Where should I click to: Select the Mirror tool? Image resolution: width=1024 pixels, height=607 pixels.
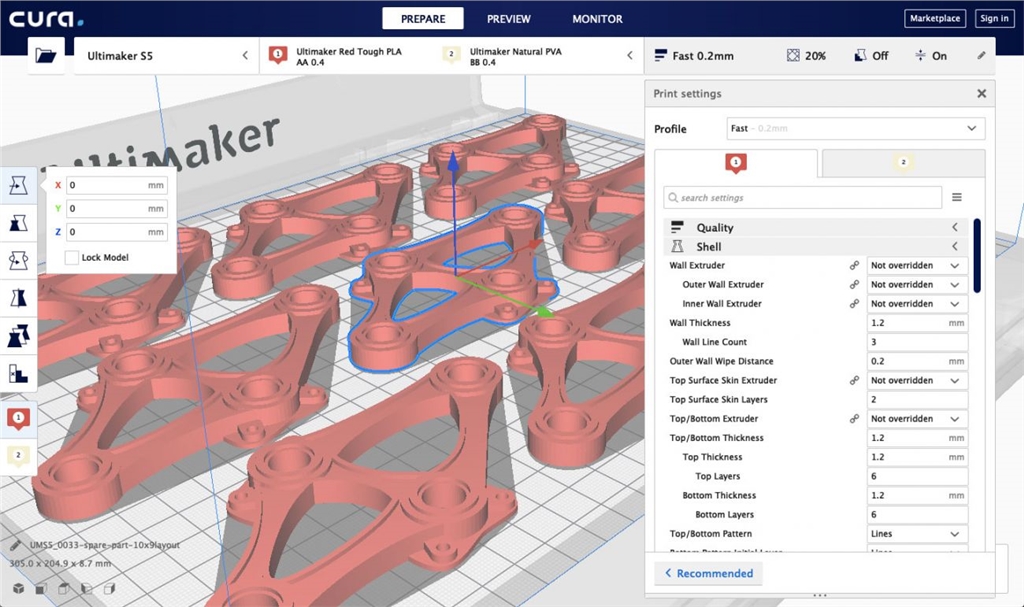(x=18, y=298)
